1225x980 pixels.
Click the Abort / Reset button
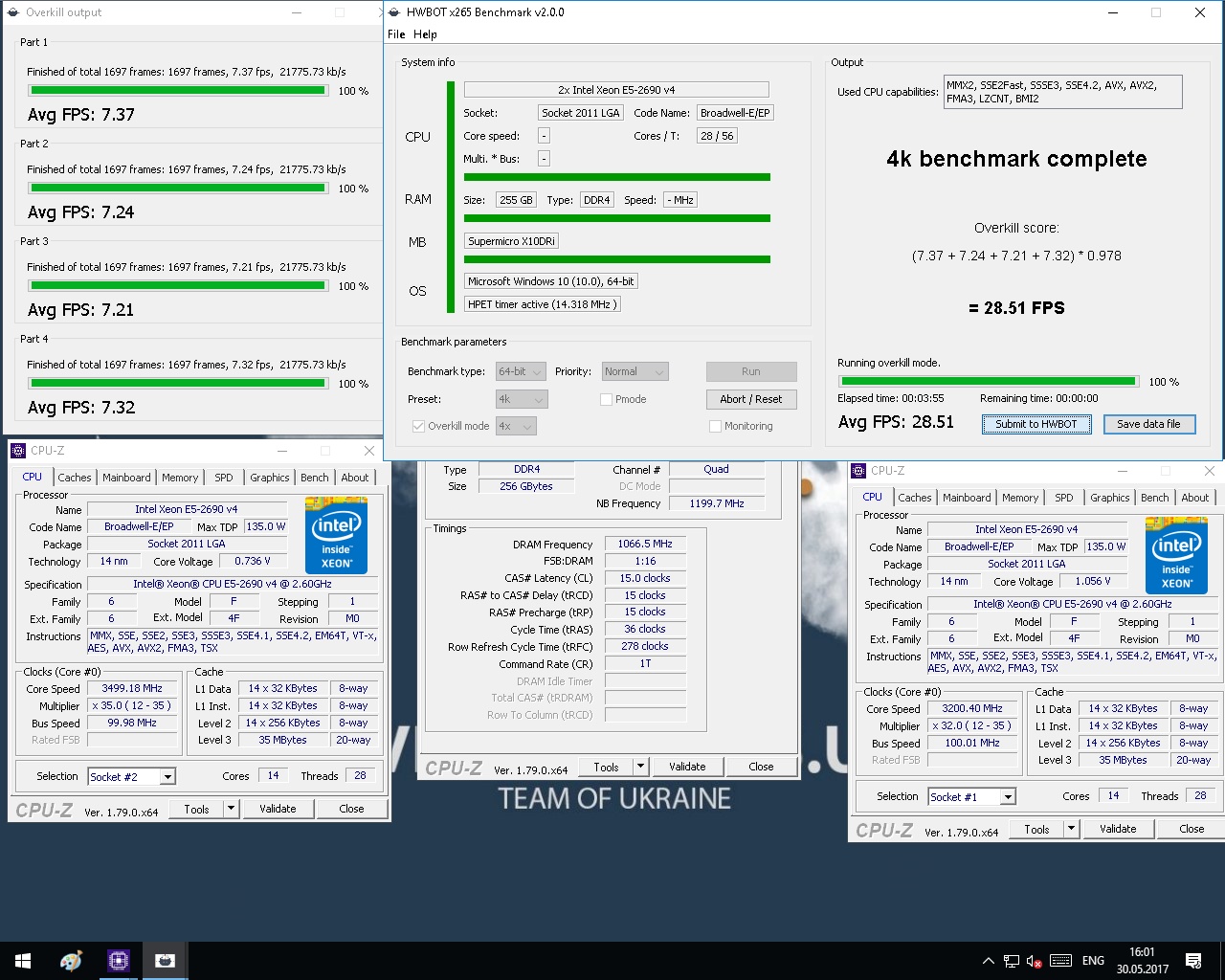click(x=751, y=399)
